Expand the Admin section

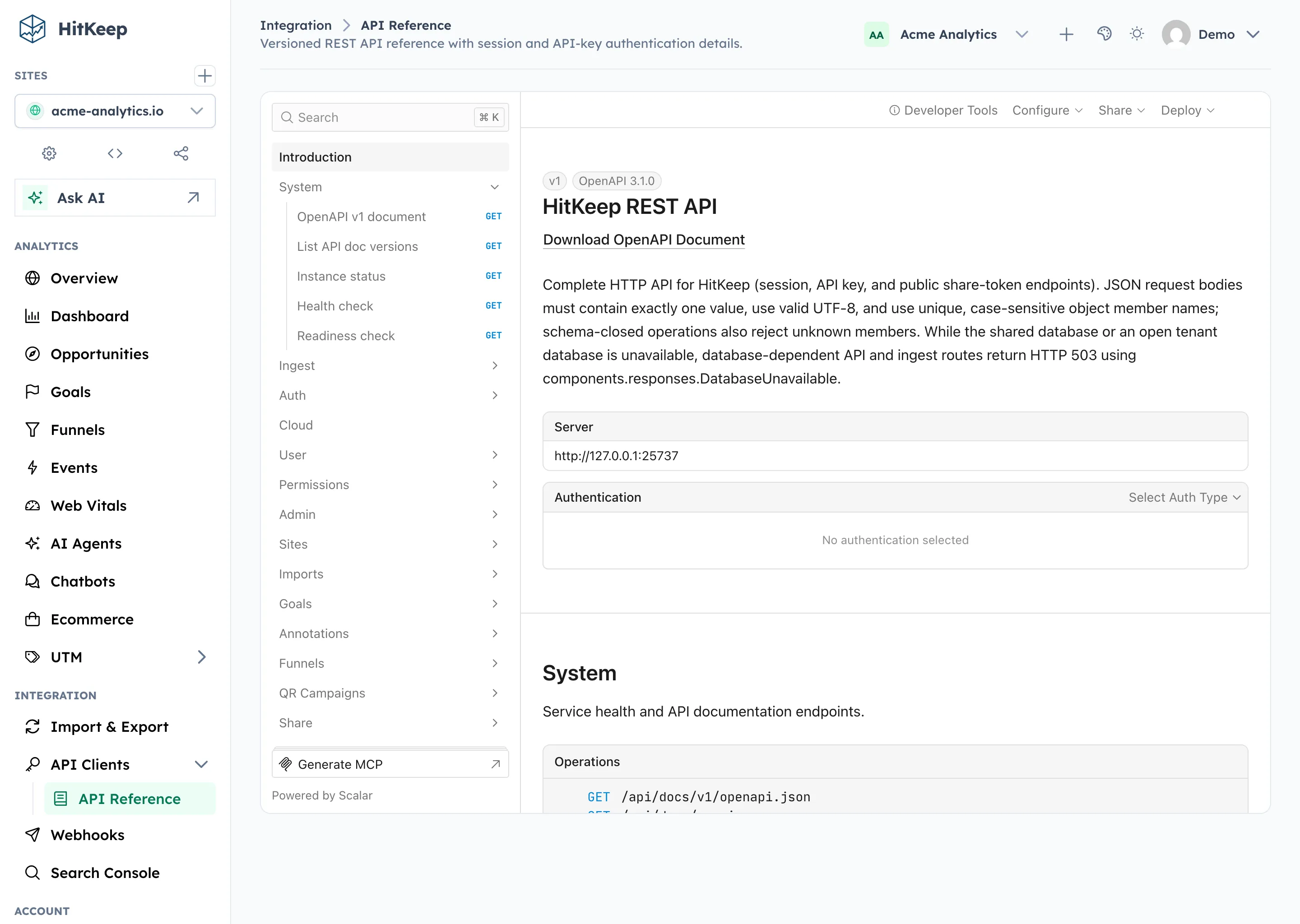(390, 514)
